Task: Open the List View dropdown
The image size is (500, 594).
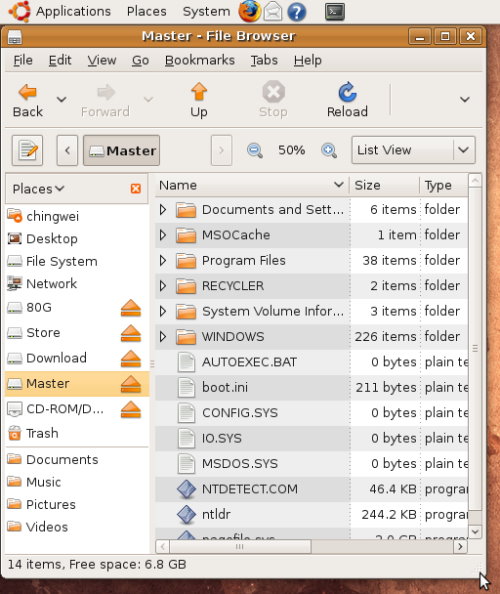Action: click(413, 150)
